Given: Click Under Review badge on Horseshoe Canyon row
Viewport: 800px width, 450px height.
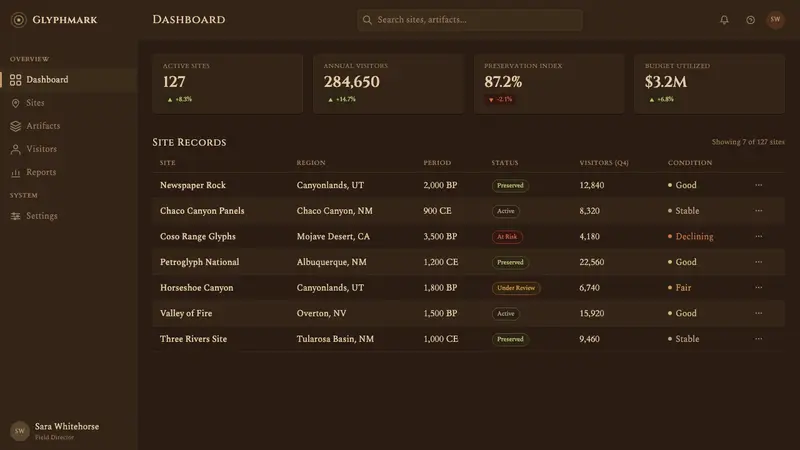Looking at the screenshot, I should tap(516, 288).
